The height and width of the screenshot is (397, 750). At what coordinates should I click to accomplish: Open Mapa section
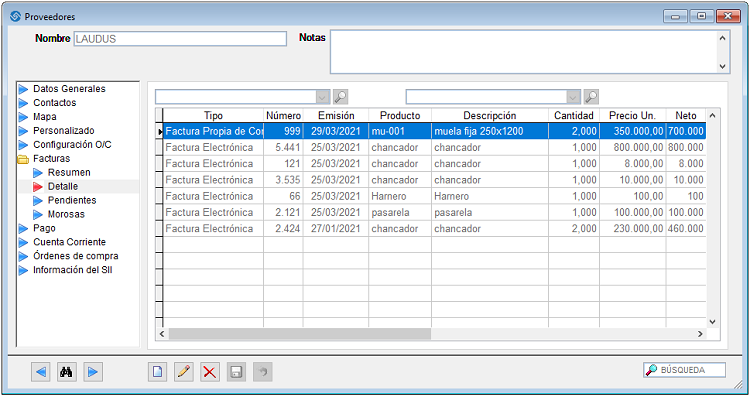(44, 117)
